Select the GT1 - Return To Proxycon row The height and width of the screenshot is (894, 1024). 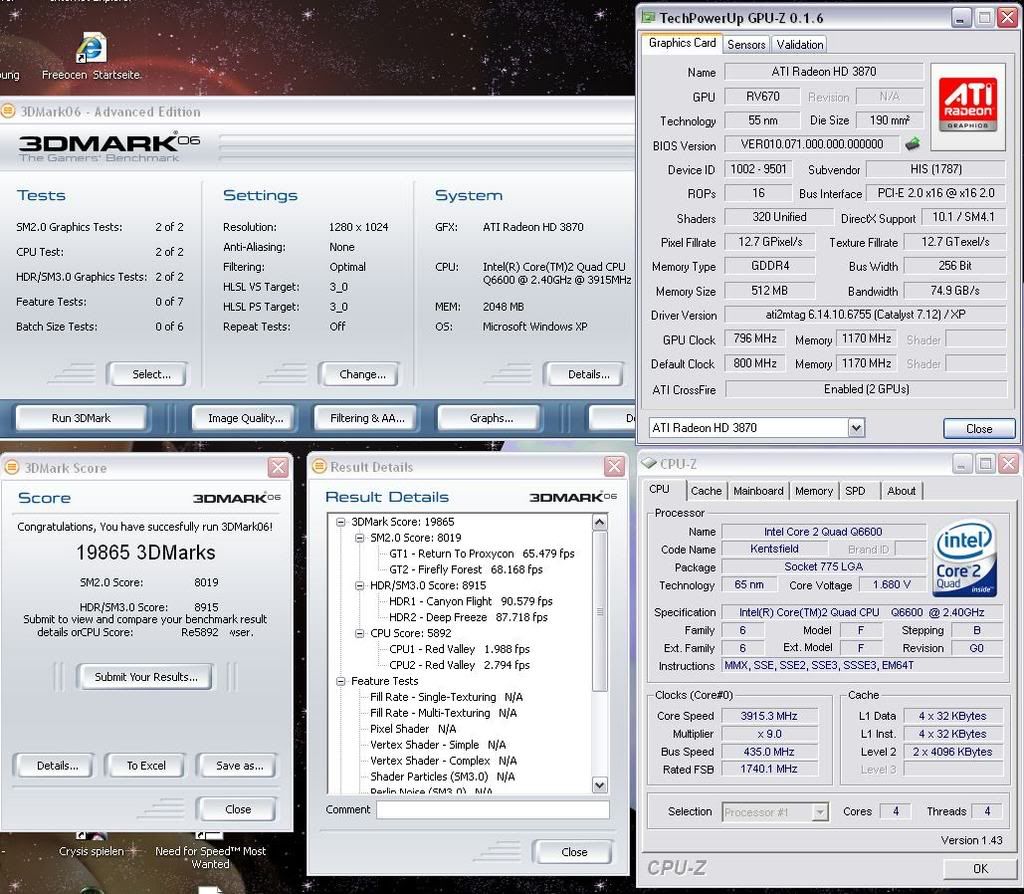[482, 554]
